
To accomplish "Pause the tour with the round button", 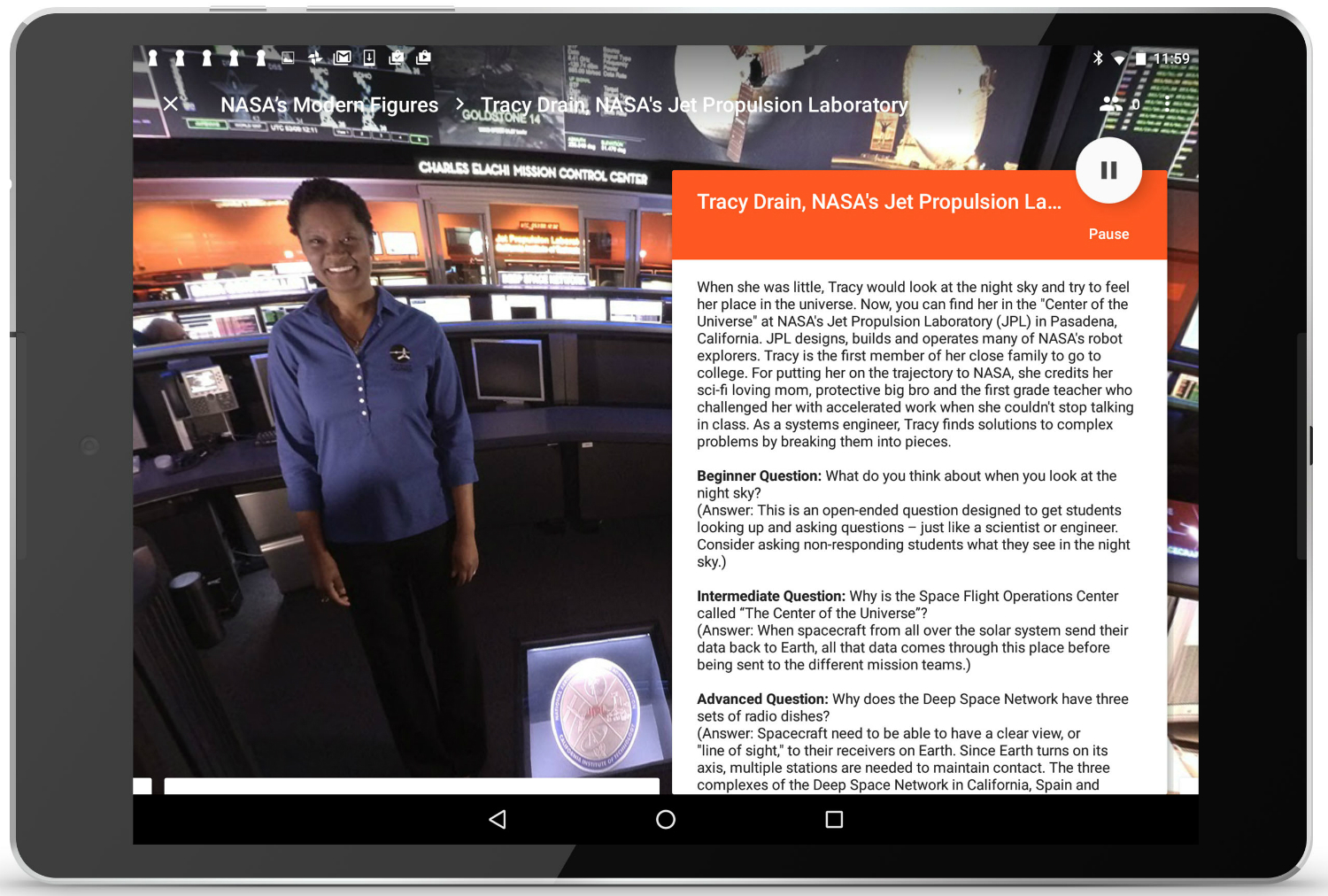I will [x=1108, y=170].
